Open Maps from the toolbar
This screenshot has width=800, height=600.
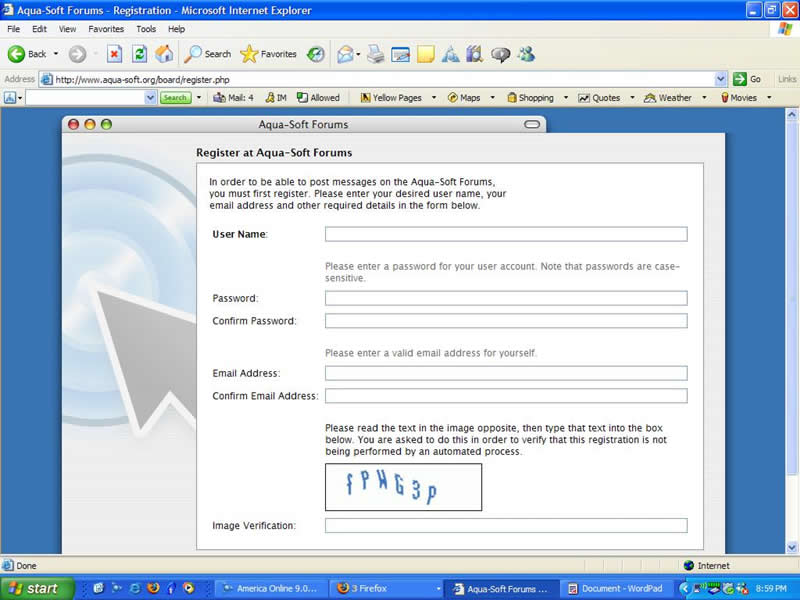[464, 97]
